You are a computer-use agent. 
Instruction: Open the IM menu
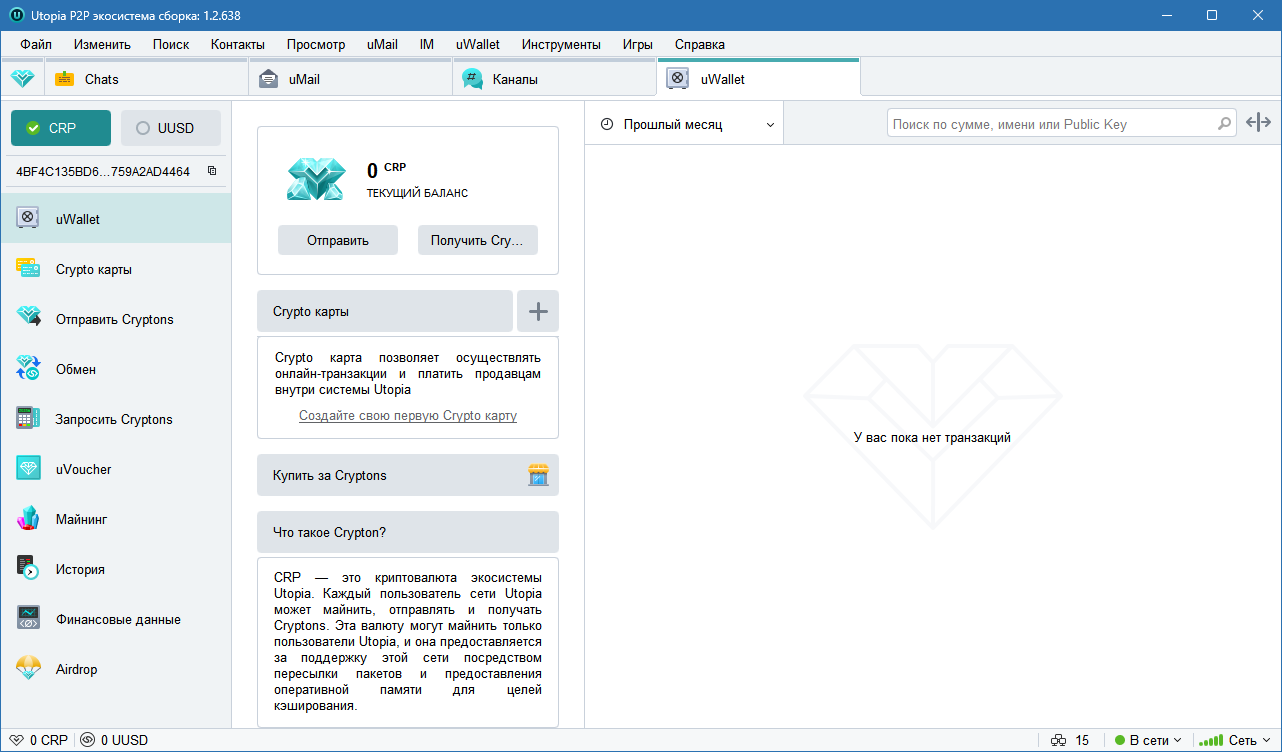pos(427,44)
